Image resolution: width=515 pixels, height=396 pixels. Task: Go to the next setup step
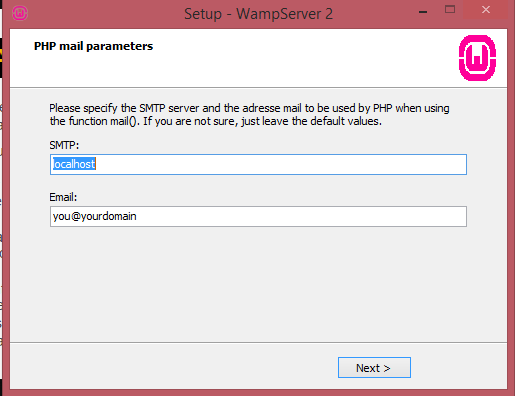coord(374,368)
